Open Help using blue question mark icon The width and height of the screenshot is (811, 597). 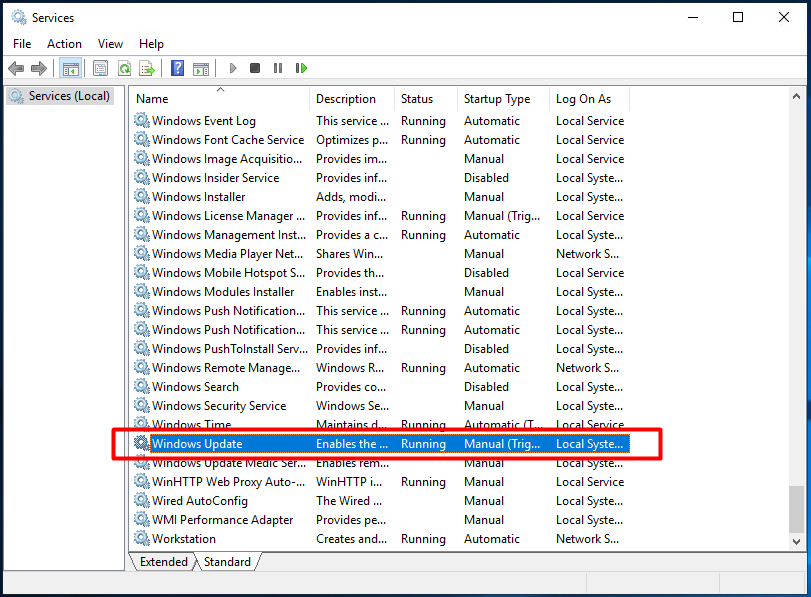coord(177,68)
